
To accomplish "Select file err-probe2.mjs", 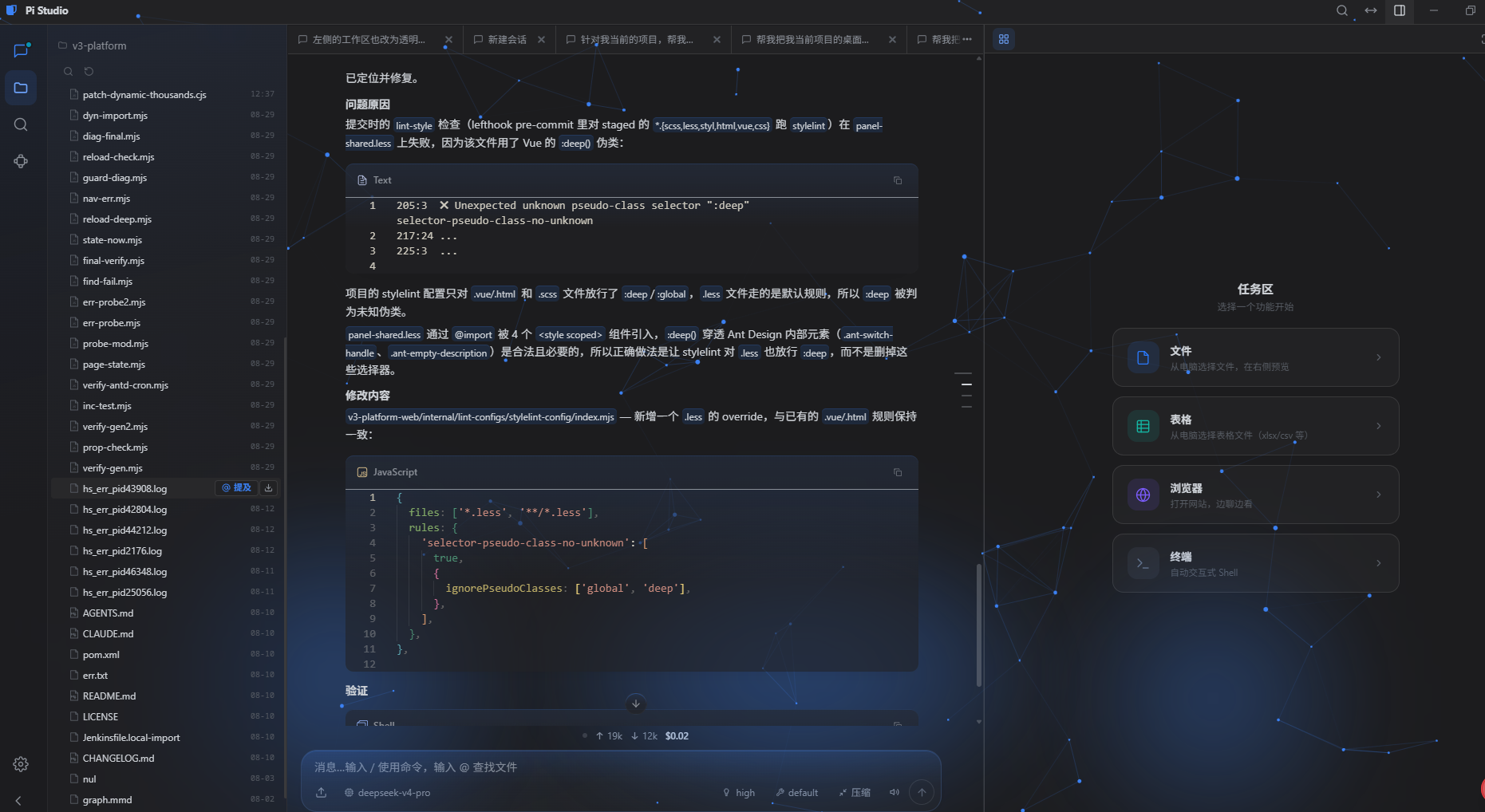I will [x=164, y=302].
